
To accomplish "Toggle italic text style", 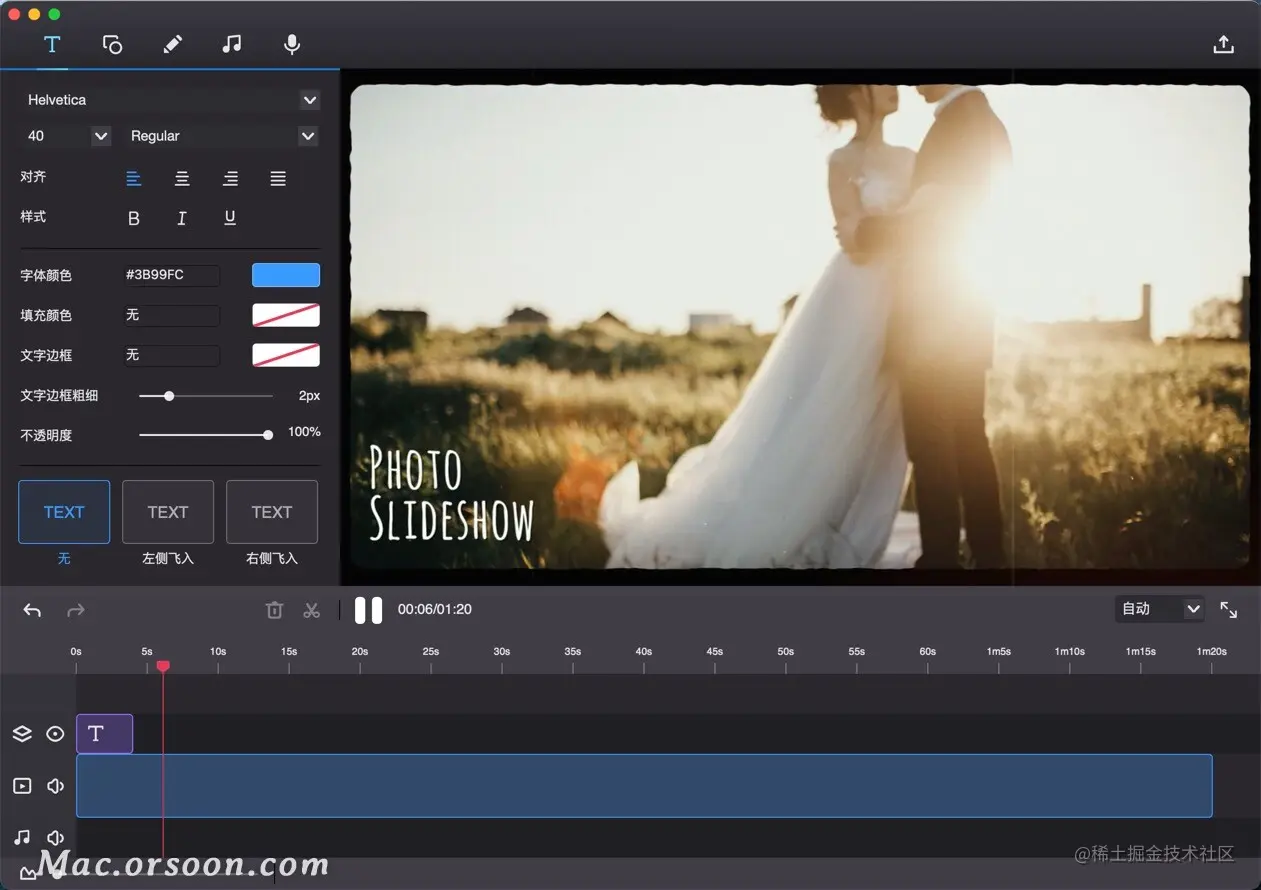I will pos(182,218).
